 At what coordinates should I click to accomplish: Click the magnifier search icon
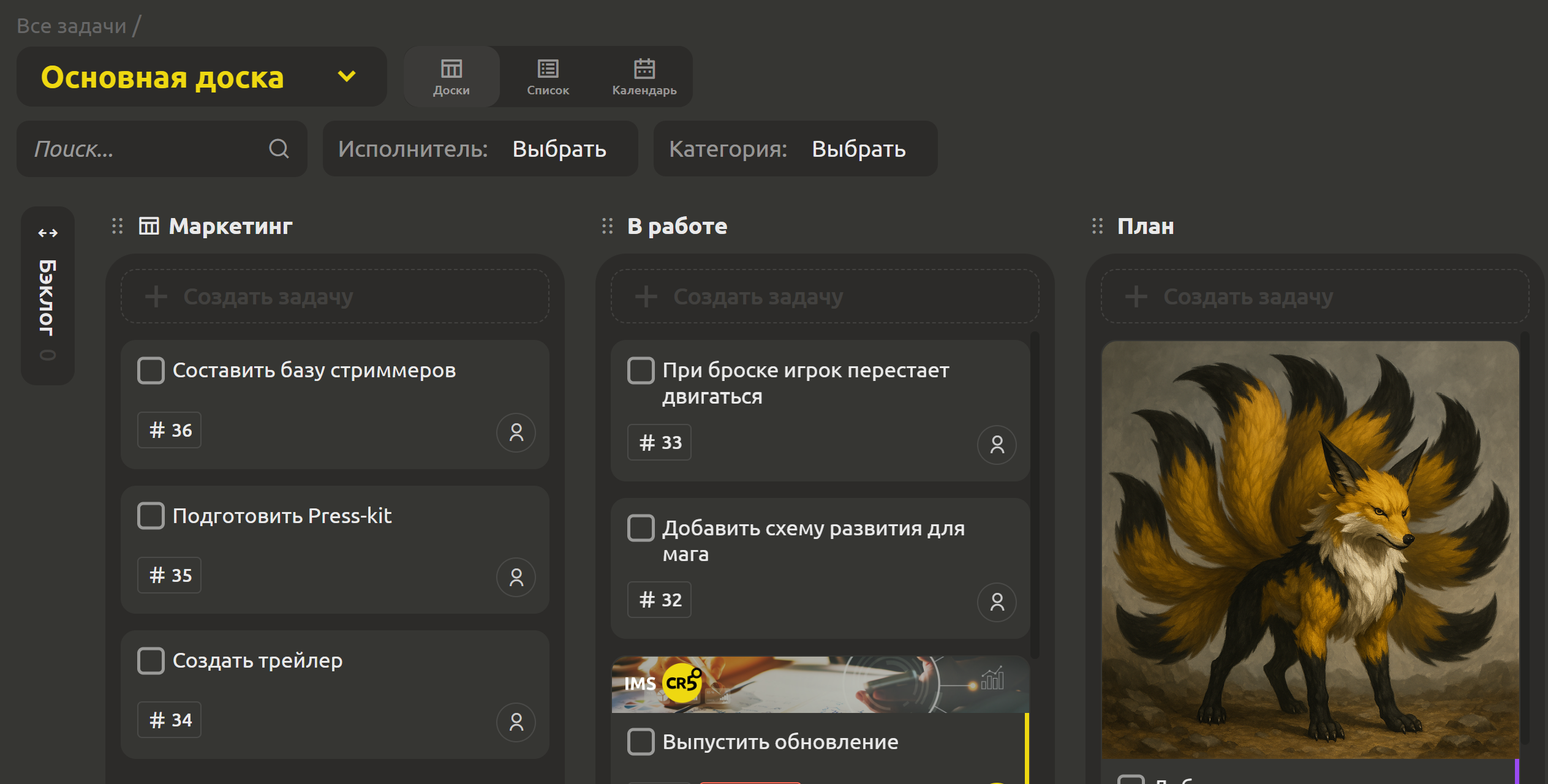[x=279, y=149]
